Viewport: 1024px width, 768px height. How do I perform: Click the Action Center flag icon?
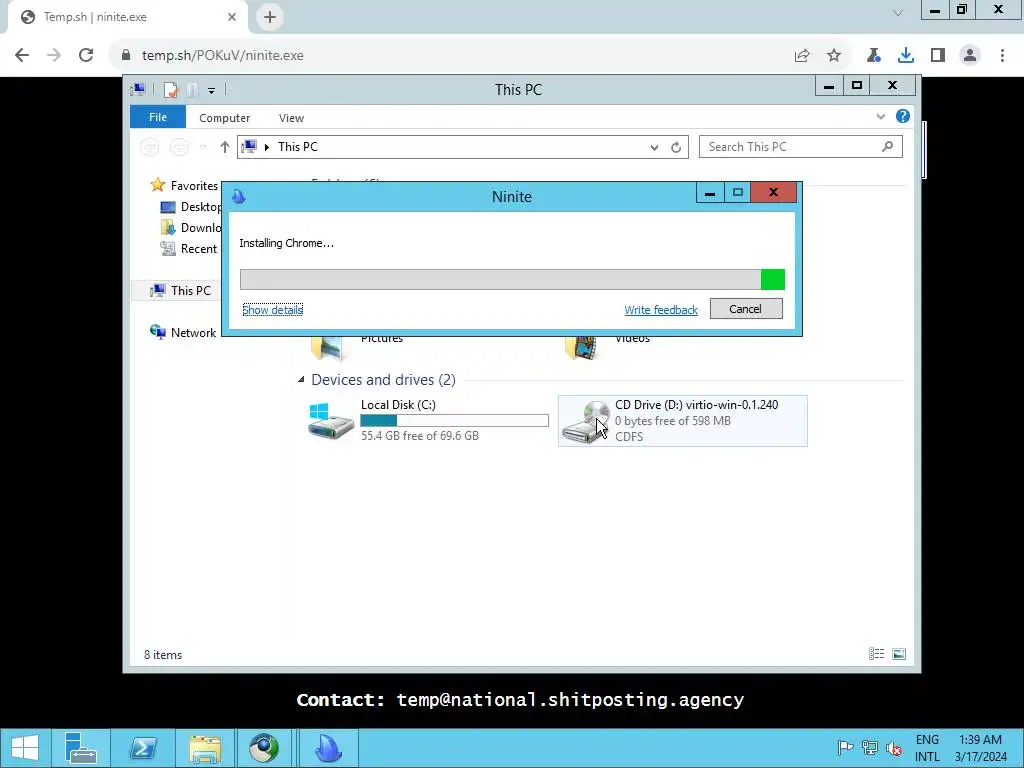point(845,747)
